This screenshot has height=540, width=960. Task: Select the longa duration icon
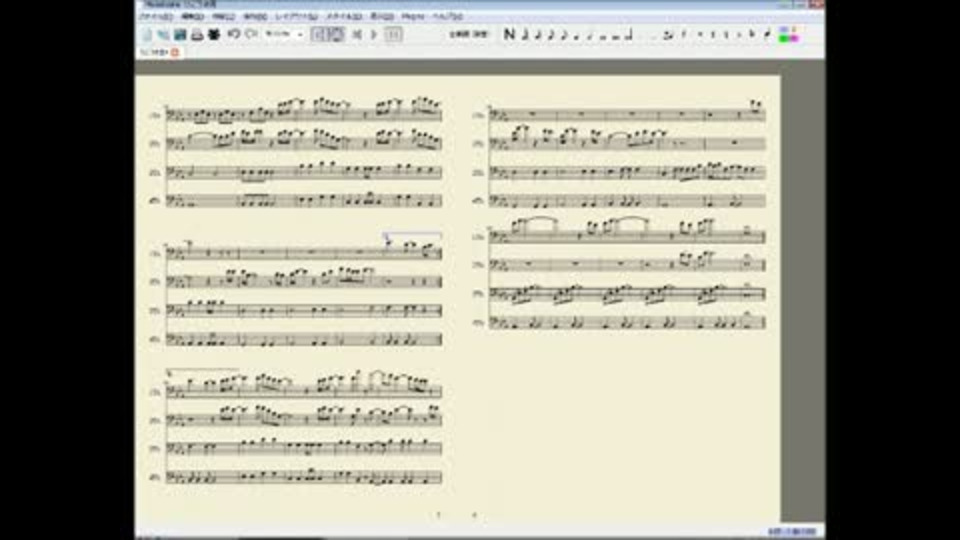point(628,35)
